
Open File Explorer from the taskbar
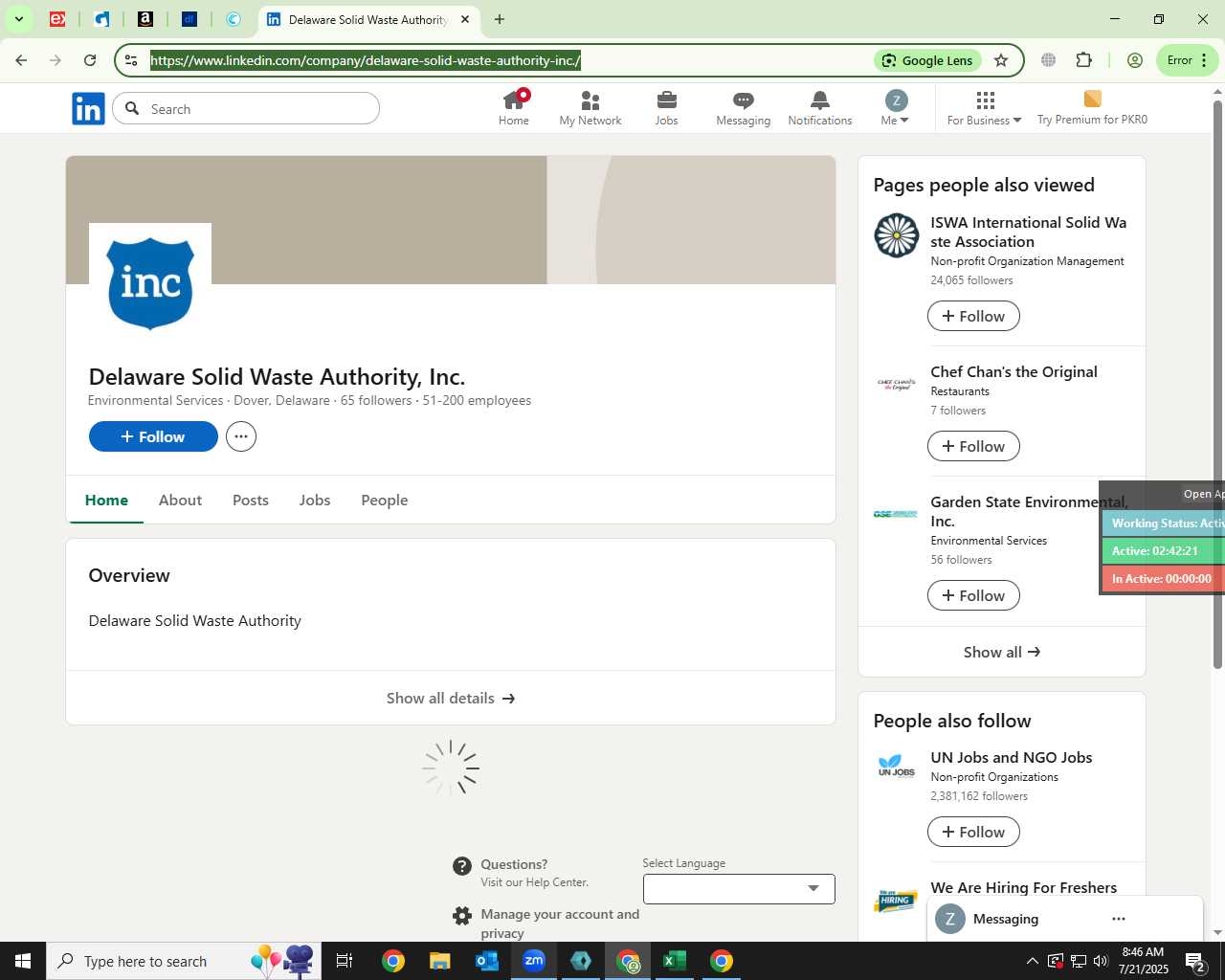pyautogui.click(x=439, y=961)
